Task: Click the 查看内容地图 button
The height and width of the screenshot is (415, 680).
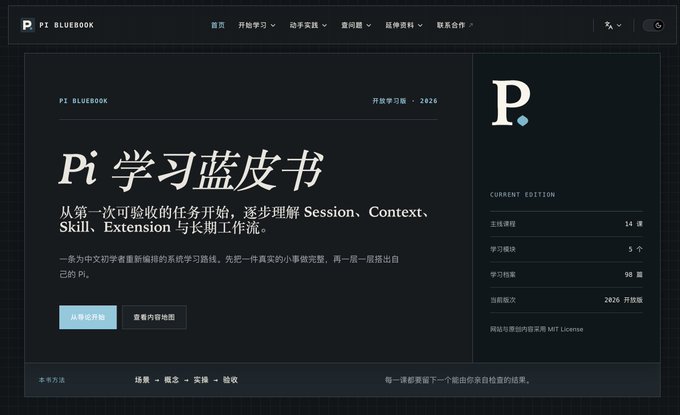Action: (154, 317)
